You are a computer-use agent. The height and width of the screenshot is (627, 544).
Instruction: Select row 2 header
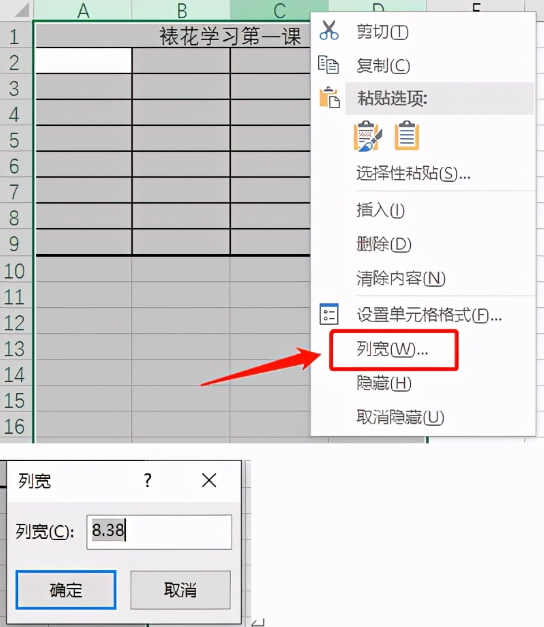[14, 62]
